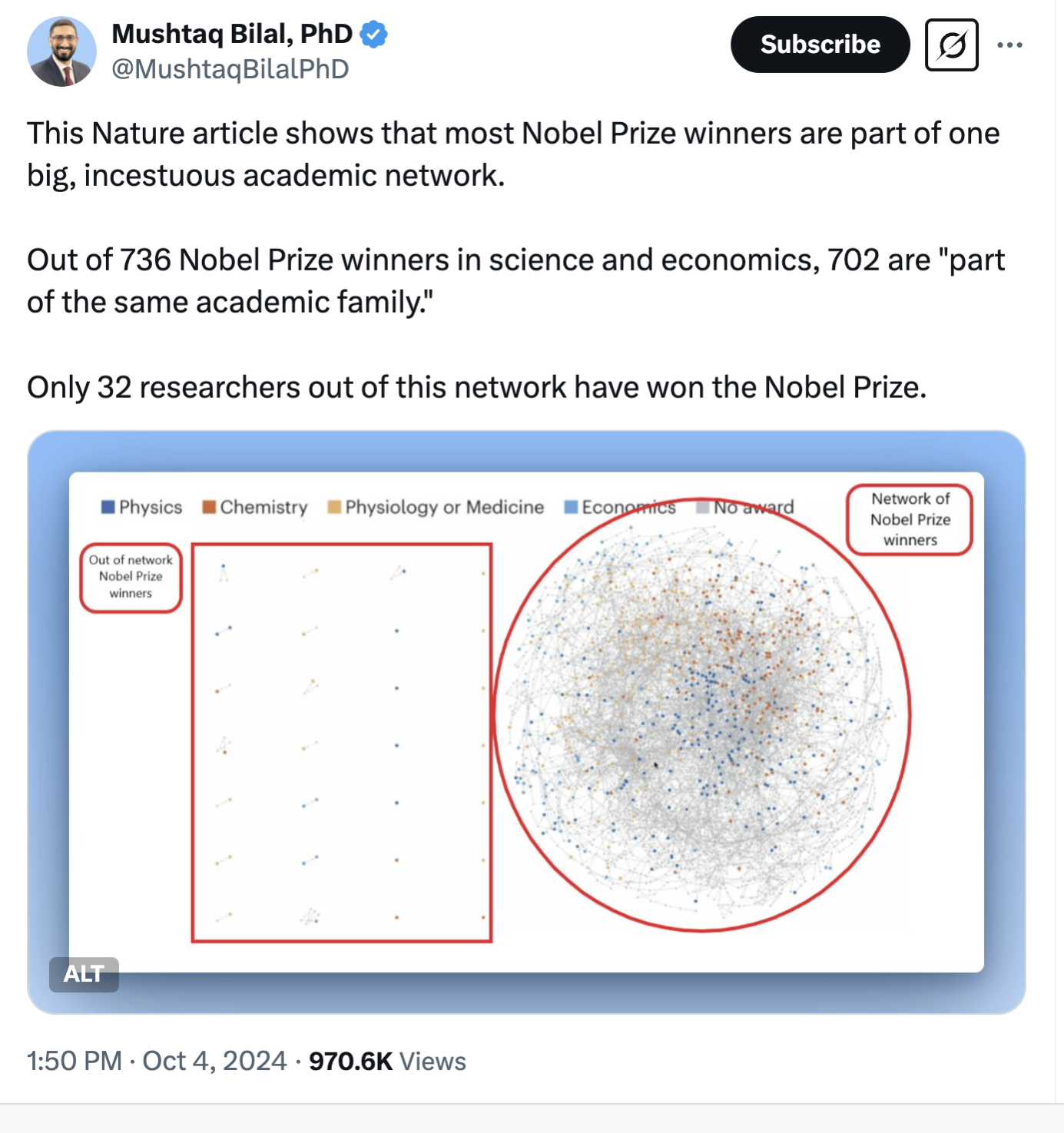The height and width of the screenshot is (1133, 1064).
Task: Click the Chemistry orange legend square
Action: (x=209, y=507)
